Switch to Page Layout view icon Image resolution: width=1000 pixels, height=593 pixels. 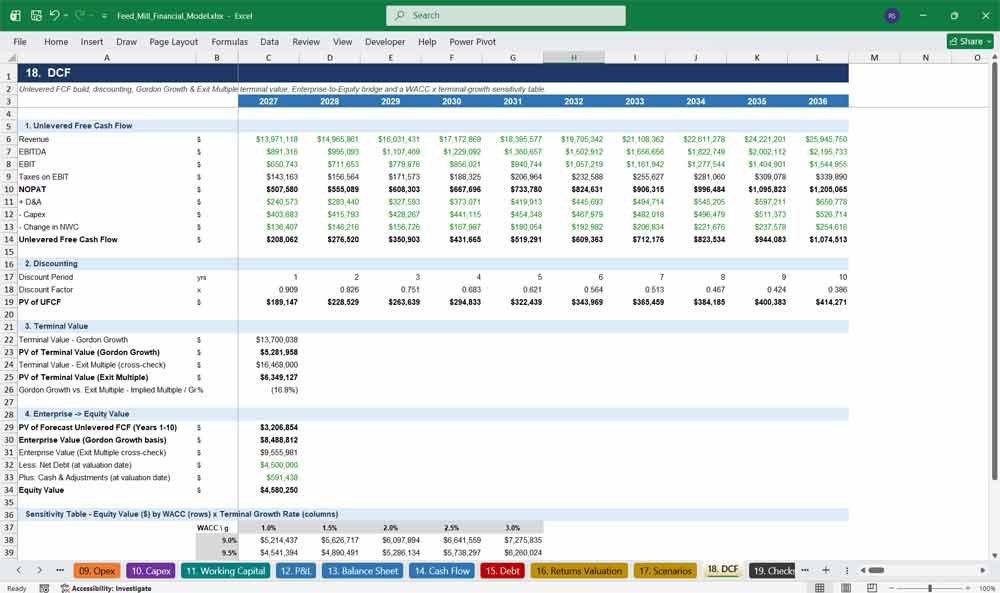click(x=846, y=588)
